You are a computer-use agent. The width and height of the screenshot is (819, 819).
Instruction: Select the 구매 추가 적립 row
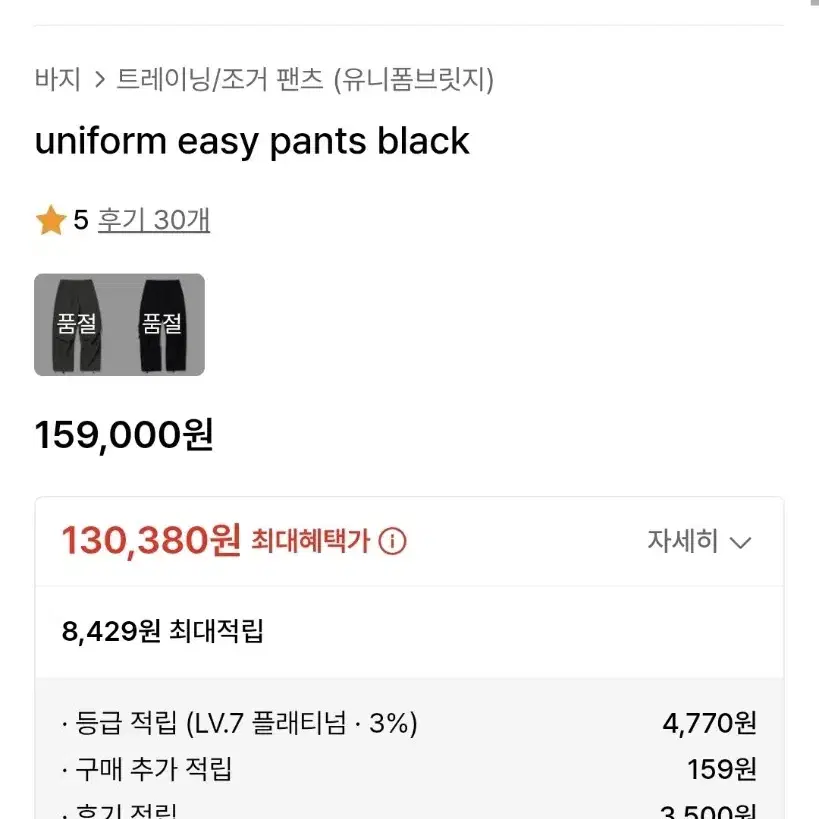click(410, 769)
